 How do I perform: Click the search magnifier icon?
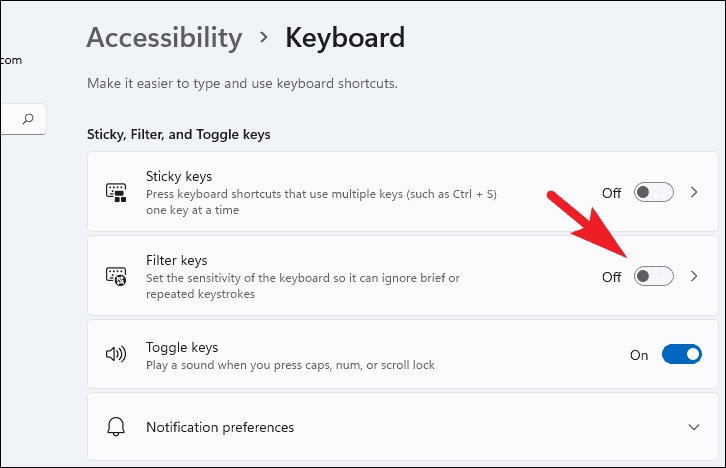click(28, 118)
